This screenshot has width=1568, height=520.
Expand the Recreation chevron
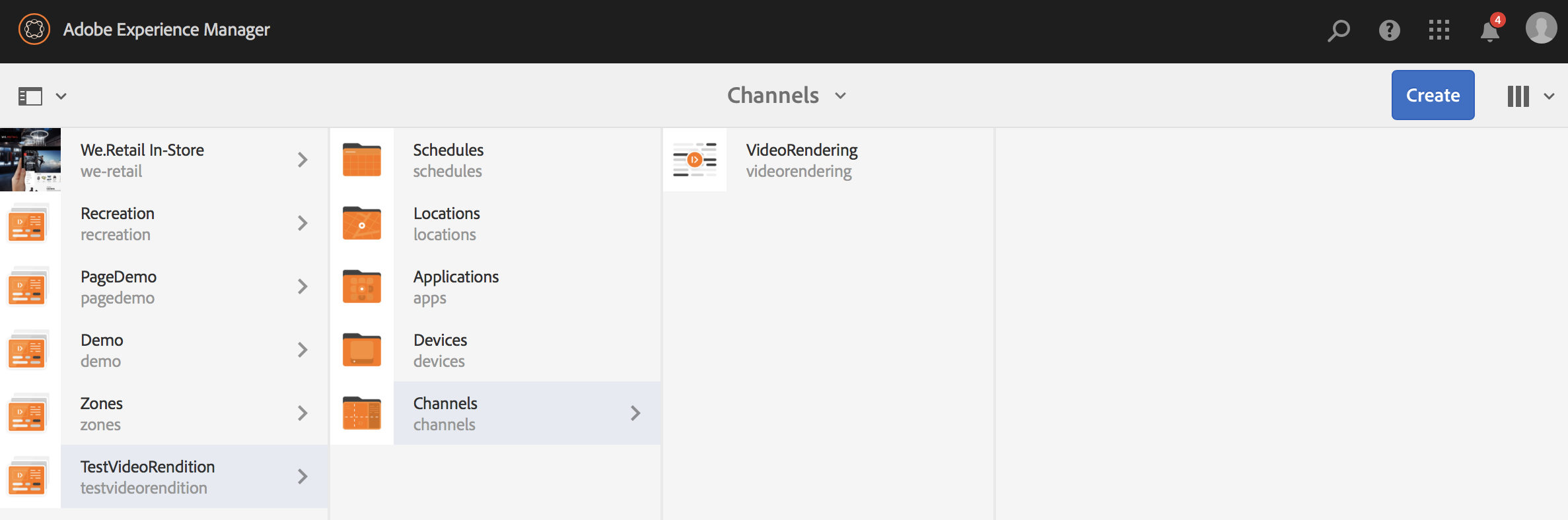click(303, 223)
